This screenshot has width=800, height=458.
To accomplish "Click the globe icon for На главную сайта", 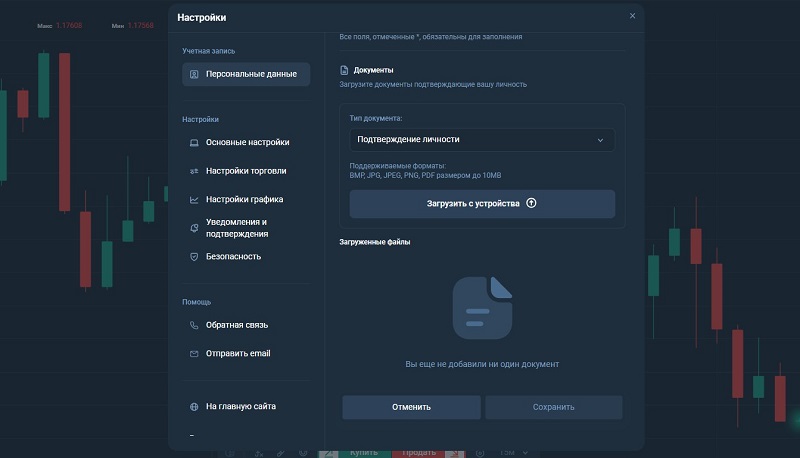I will tap(194, 407).
